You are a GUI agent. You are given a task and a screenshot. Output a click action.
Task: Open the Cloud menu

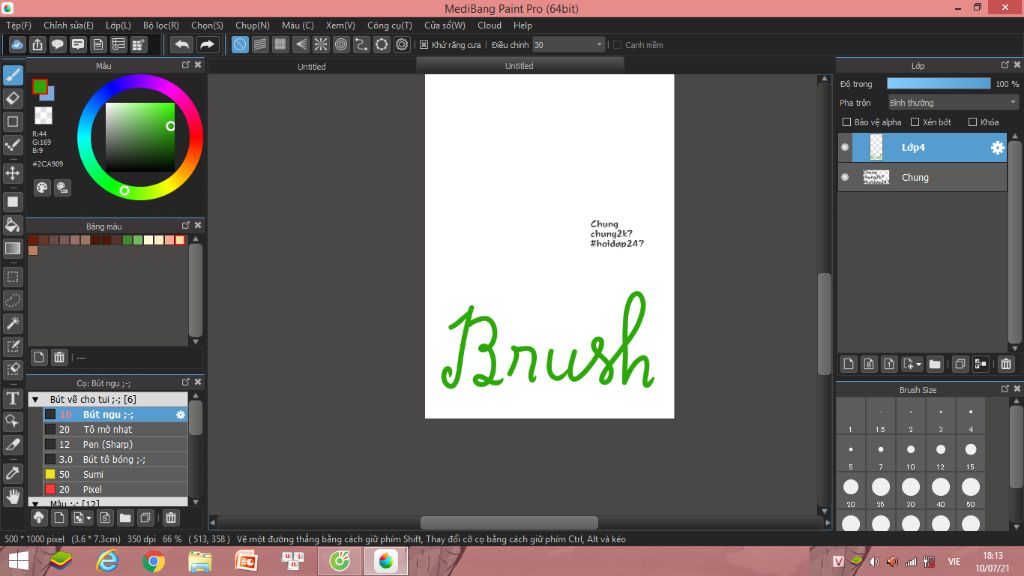tap(489, 25)
